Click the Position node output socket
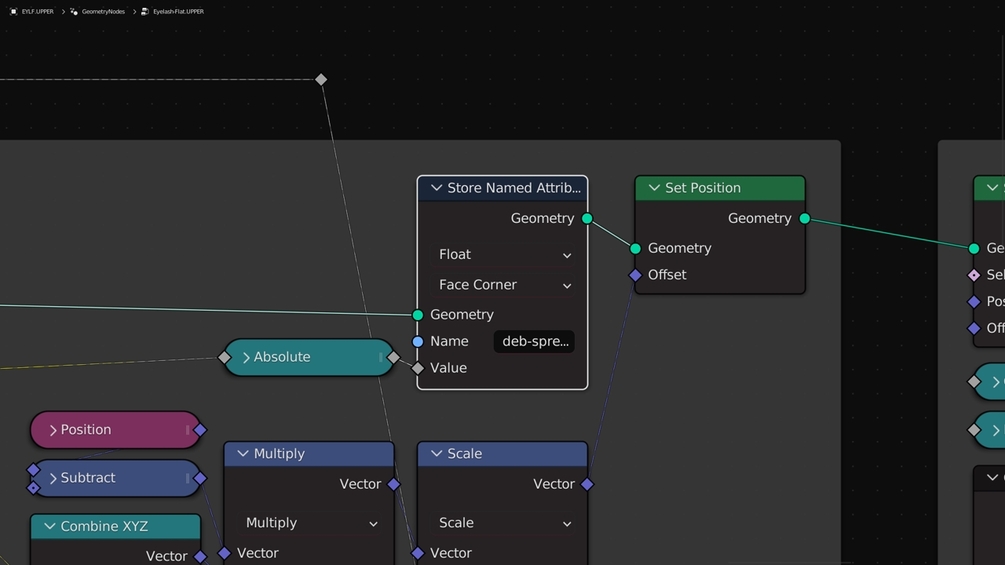 tap(200, 430)
